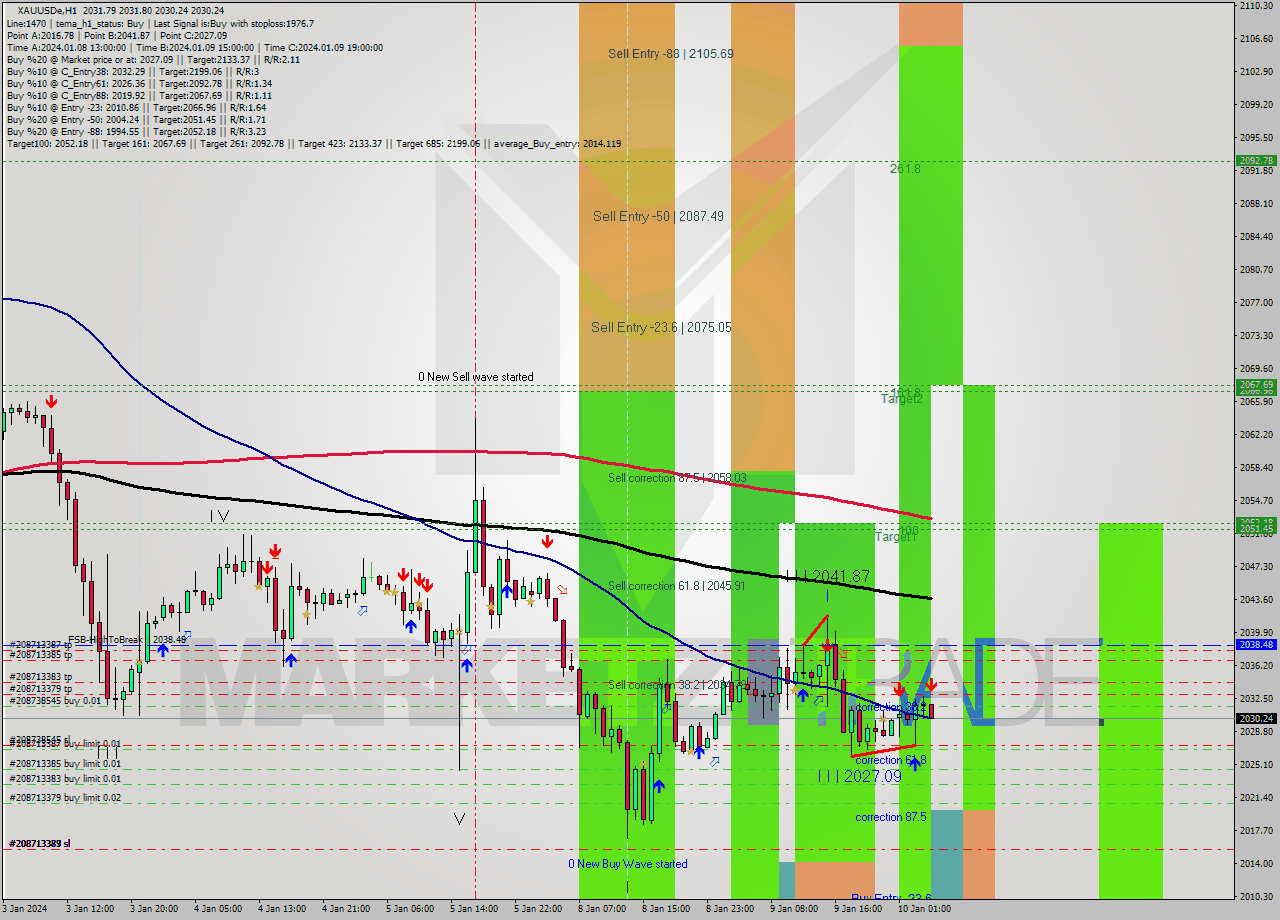Select '#208713379 buy limit 0.02' order label
1280x920 pixels.
[65, 798]
